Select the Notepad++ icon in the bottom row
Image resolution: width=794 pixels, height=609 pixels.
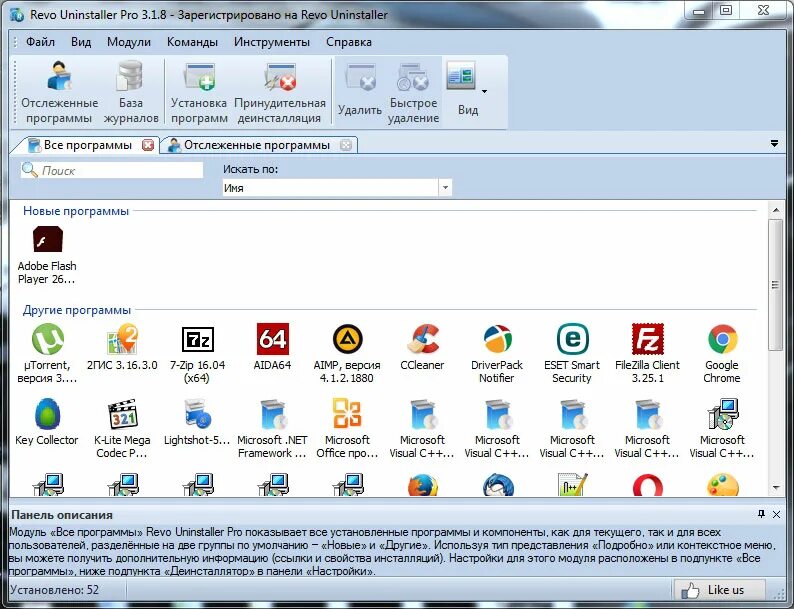point(572,485)
